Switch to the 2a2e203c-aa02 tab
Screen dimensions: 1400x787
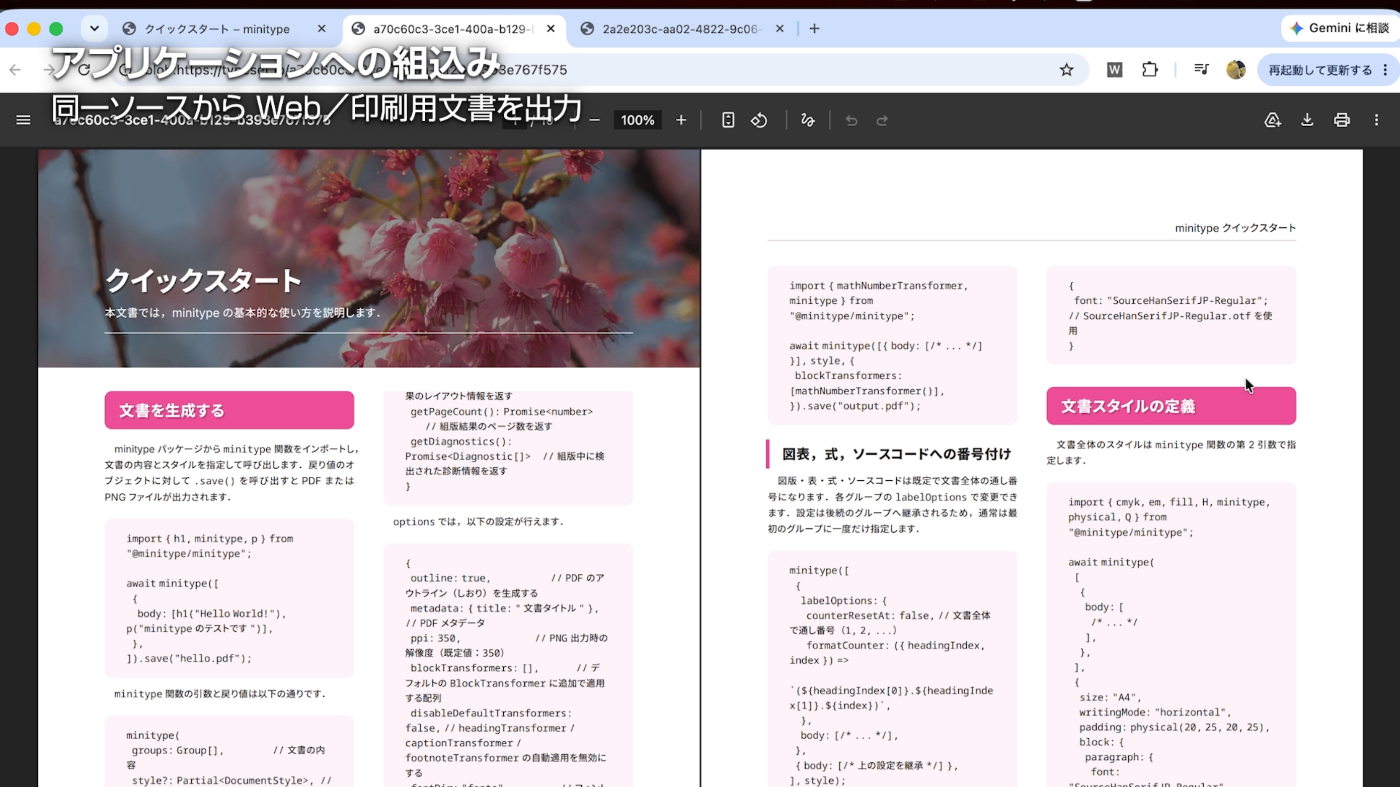point(683,29)
